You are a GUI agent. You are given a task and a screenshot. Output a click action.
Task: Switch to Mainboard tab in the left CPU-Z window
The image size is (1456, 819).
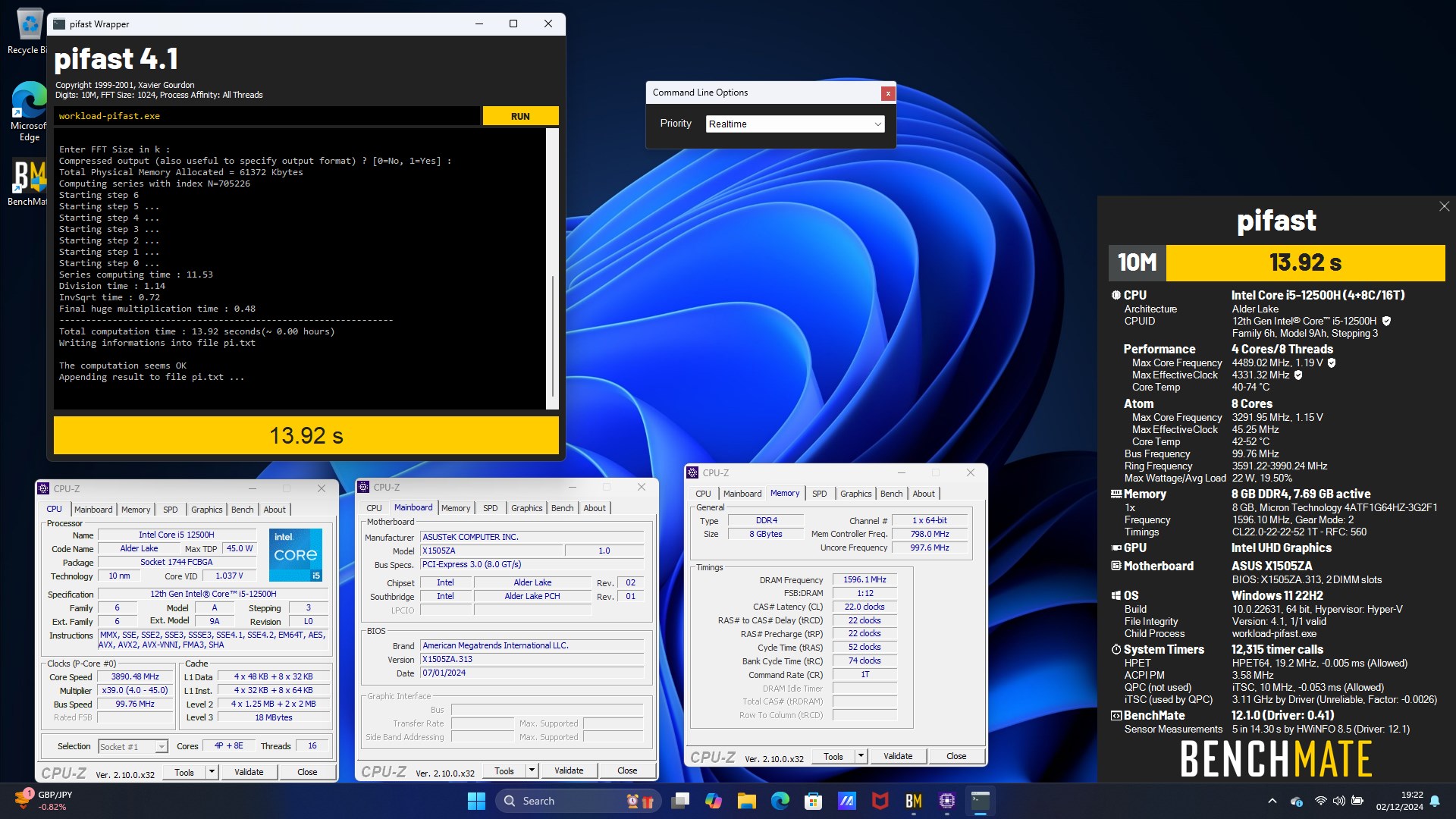[x=93, y=510]
